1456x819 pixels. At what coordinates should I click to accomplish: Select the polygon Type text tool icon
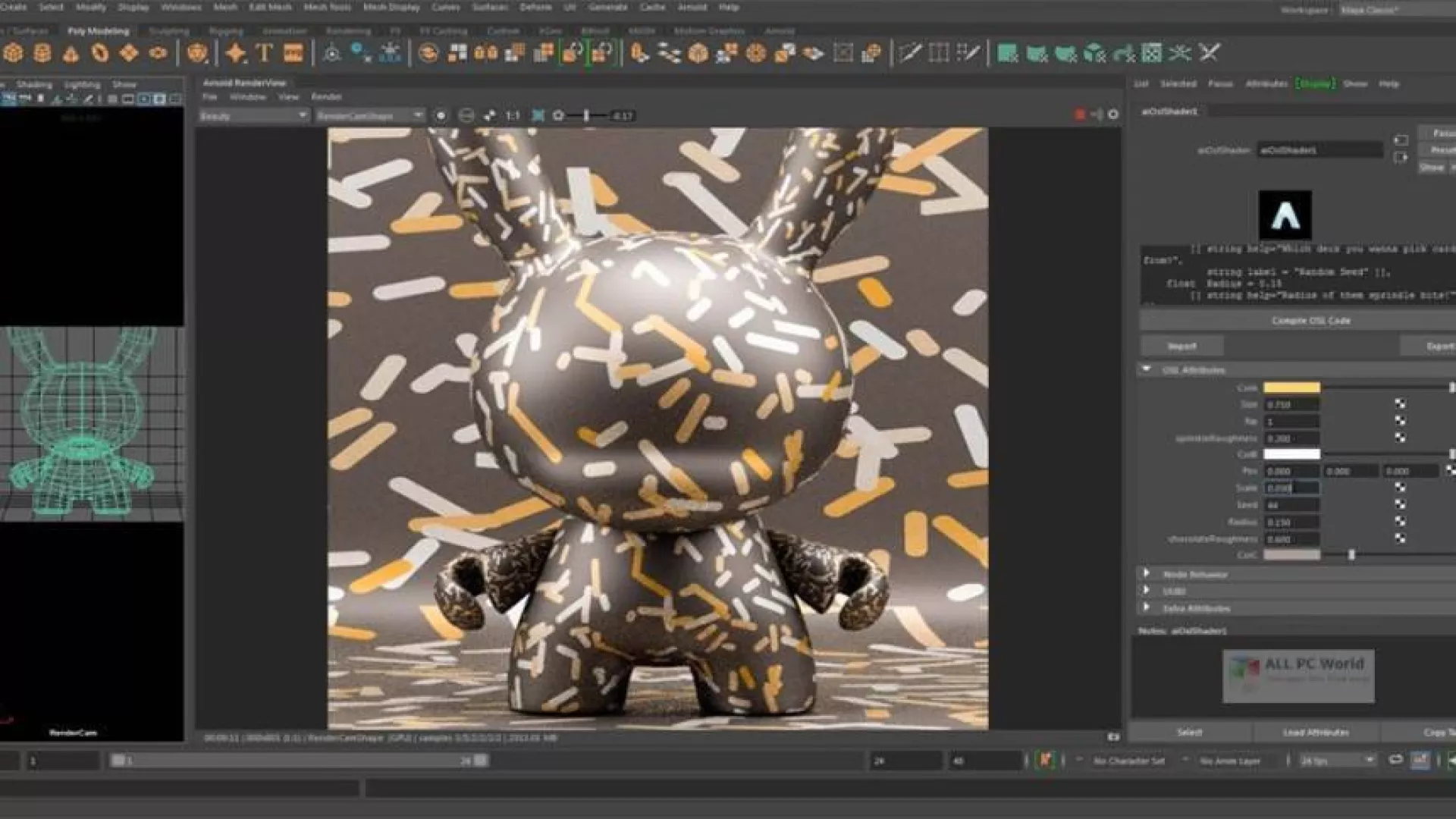[x=264, y=53]
